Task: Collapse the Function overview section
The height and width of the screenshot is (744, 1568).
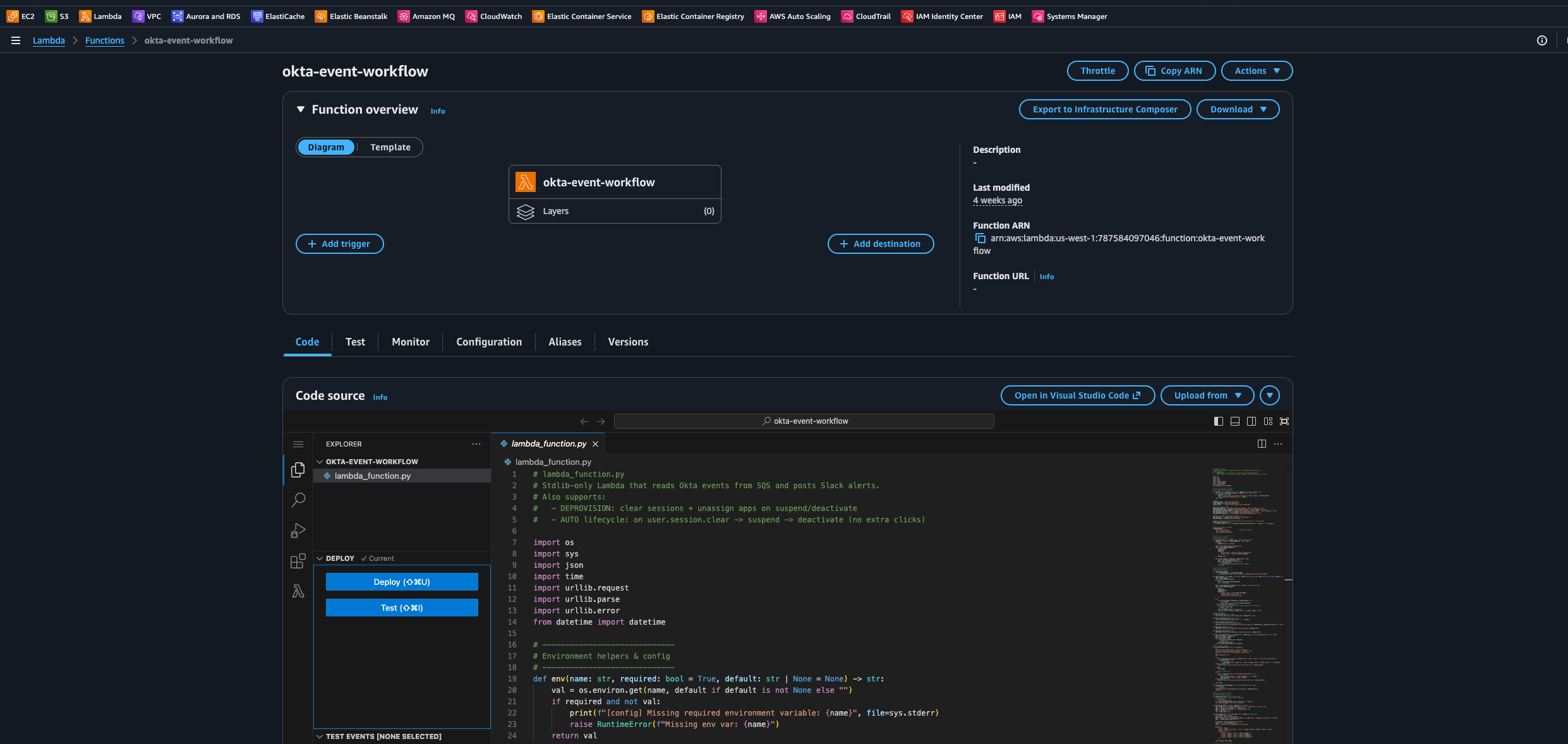Action: point(301,109)
